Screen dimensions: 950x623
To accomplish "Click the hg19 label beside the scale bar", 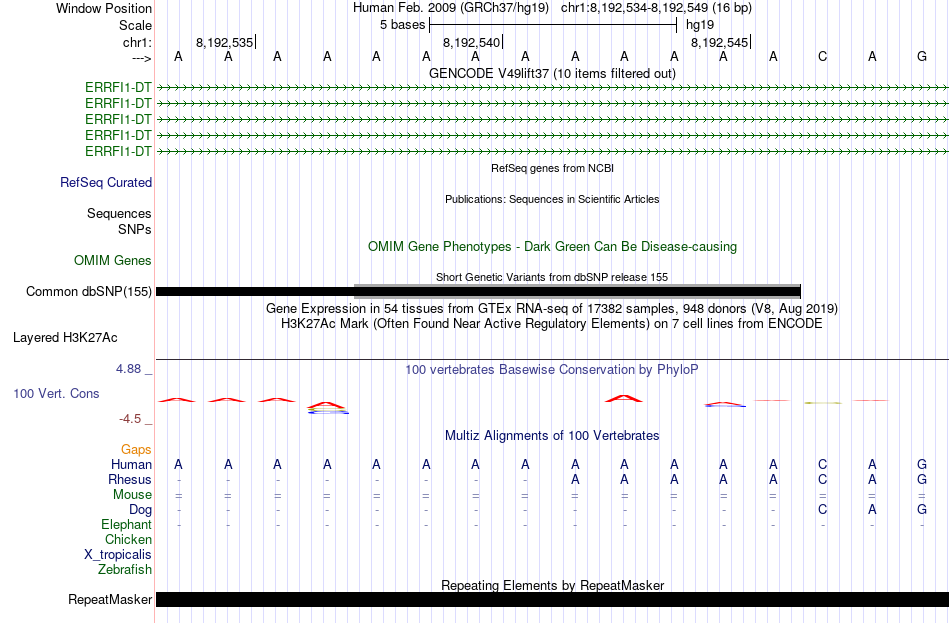I will point(700,25).
